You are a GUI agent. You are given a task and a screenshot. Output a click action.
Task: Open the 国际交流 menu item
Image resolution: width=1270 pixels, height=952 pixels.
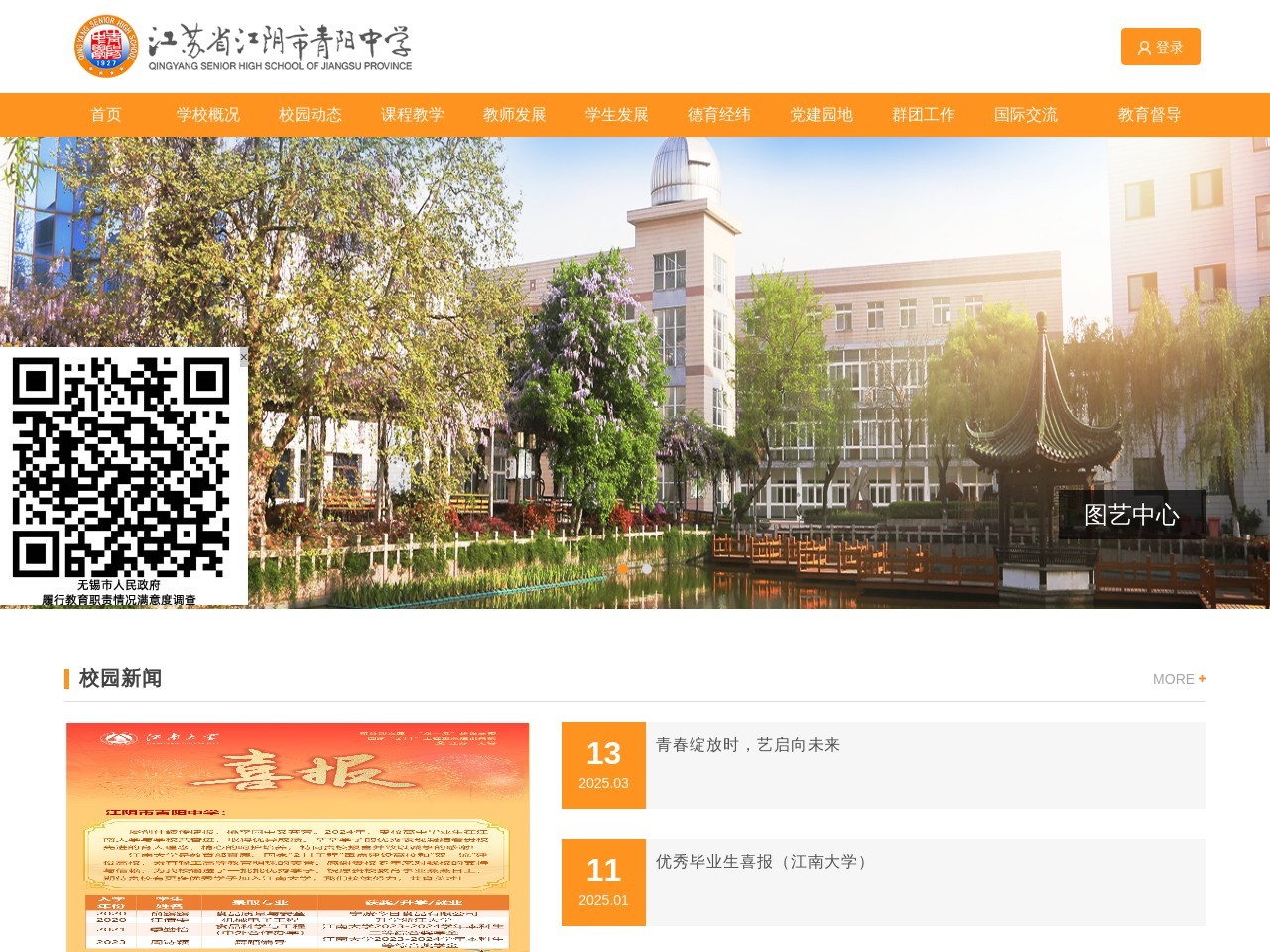point(1026,115)
